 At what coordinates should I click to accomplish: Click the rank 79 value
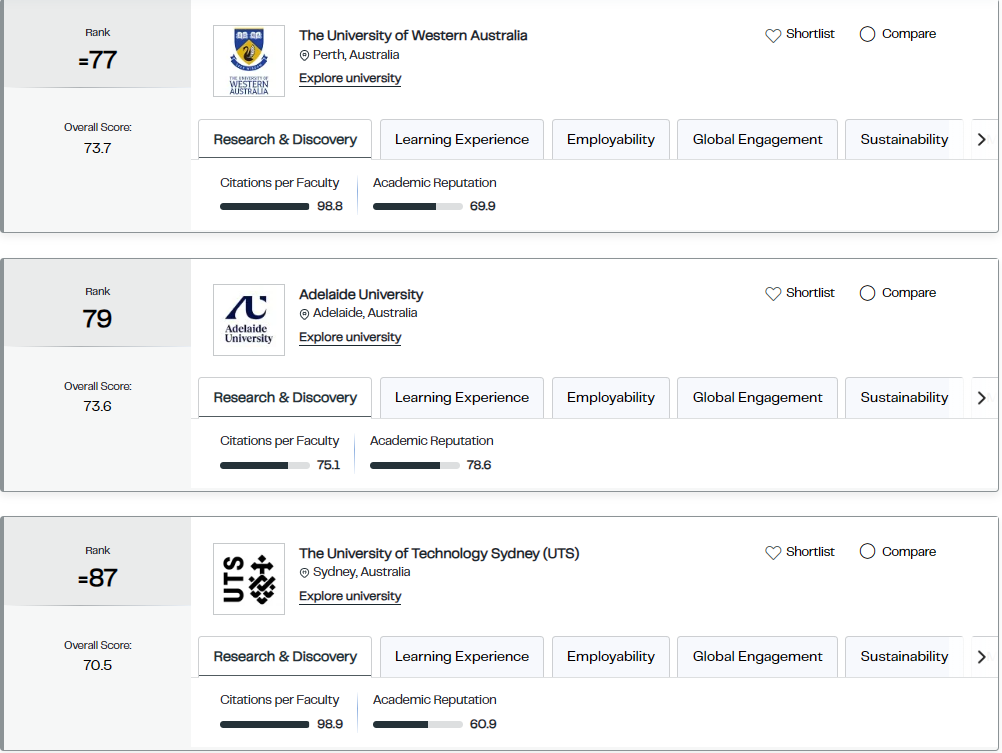97,318
